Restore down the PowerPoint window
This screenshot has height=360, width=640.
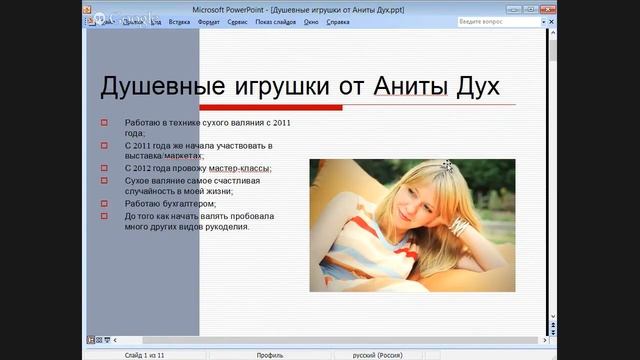(x=531, y=9)
